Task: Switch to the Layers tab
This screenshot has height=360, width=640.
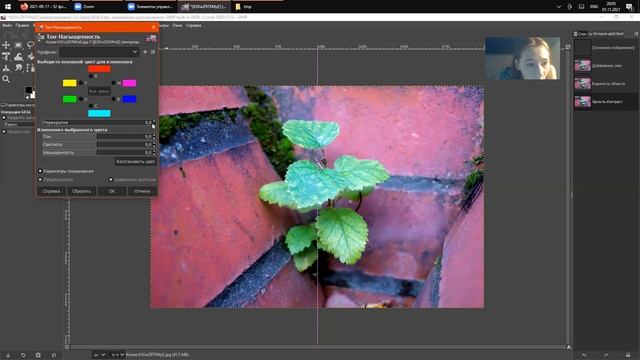Action: coord(580,34)
